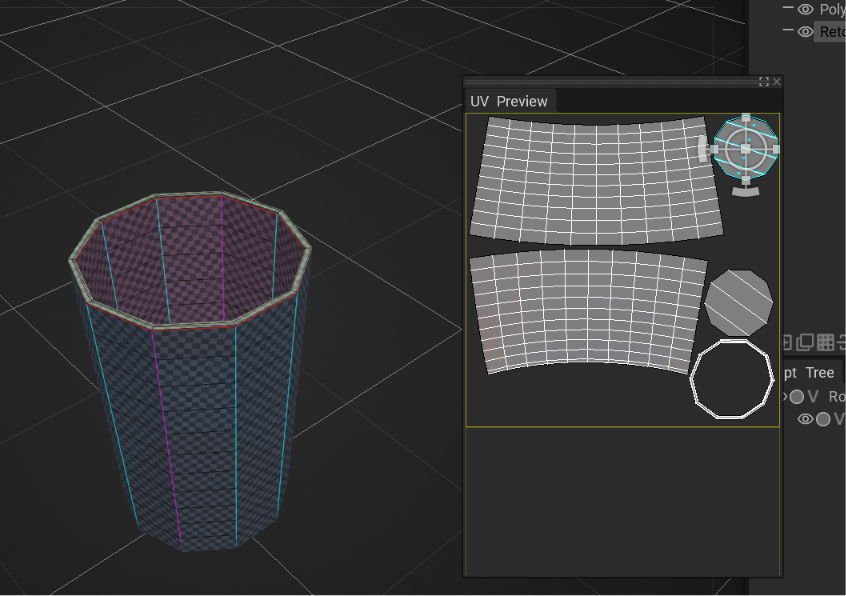The width and height of the screenshot is (846, 596).
Task: Select the large top UV island
Action: click(596, 181)
